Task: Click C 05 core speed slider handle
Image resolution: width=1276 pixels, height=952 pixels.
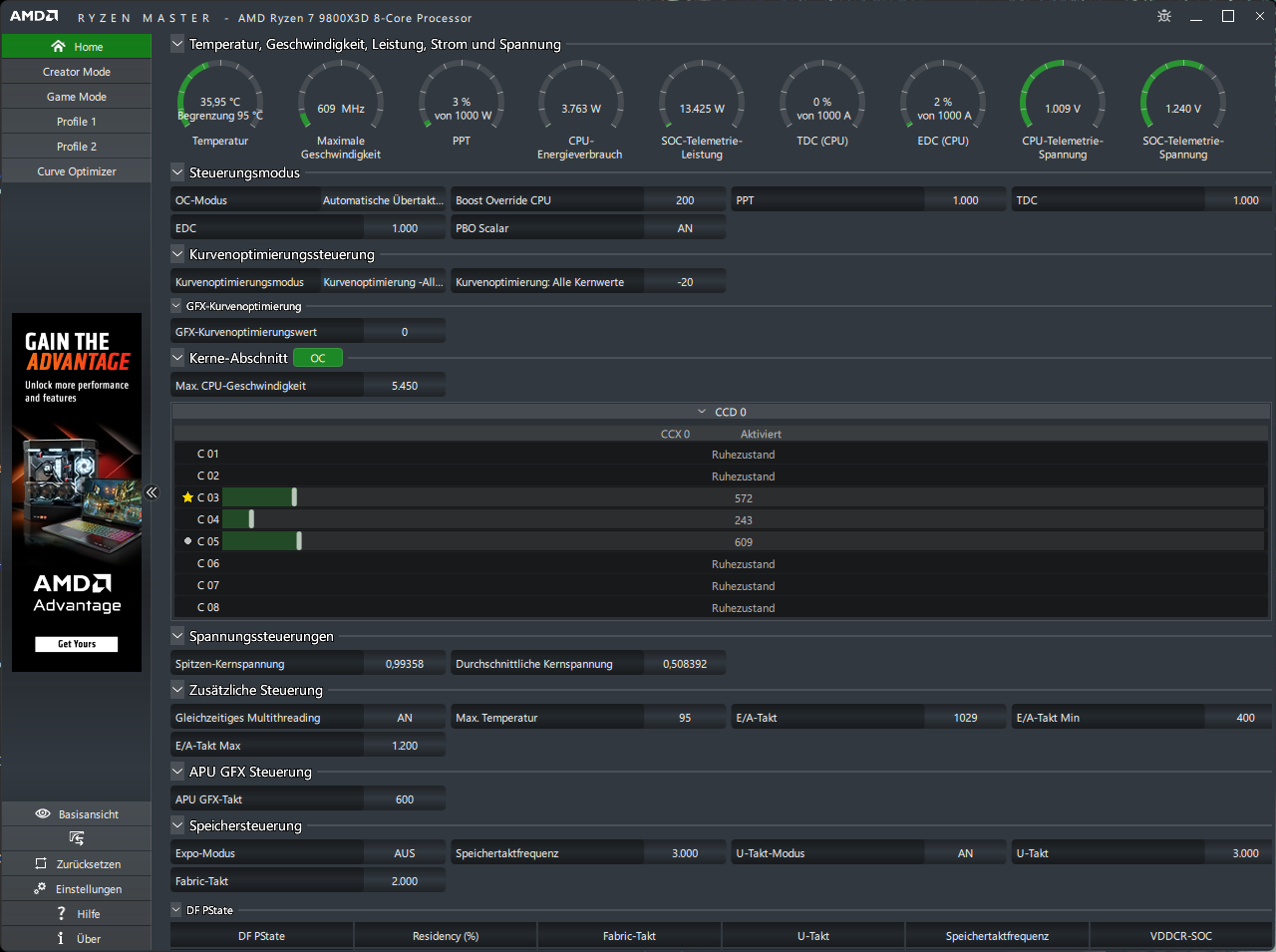Action: pyautogui.click(x=299, y=541)
